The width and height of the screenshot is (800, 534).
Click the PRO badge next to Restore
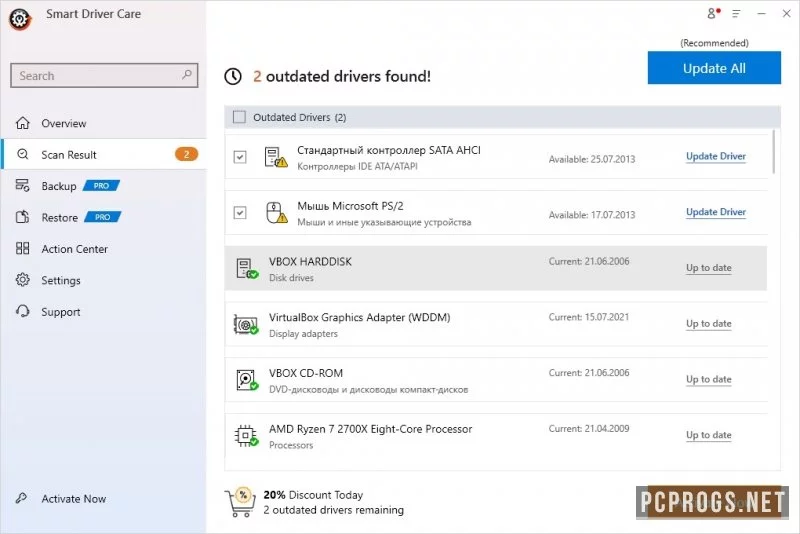[102, 217]
